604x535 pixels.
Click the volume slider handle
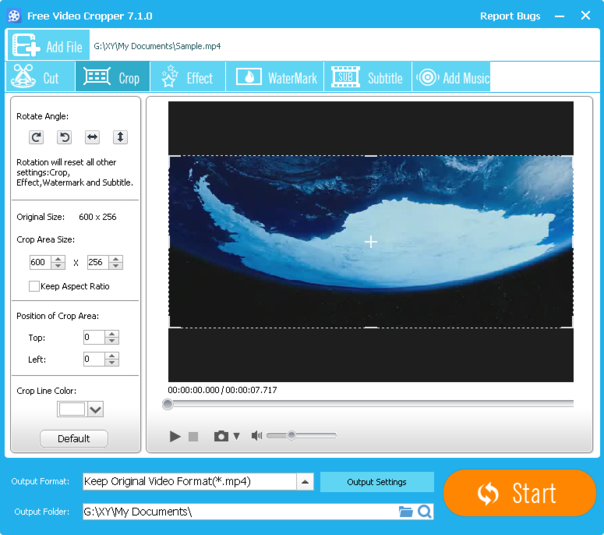pos(292,435)
